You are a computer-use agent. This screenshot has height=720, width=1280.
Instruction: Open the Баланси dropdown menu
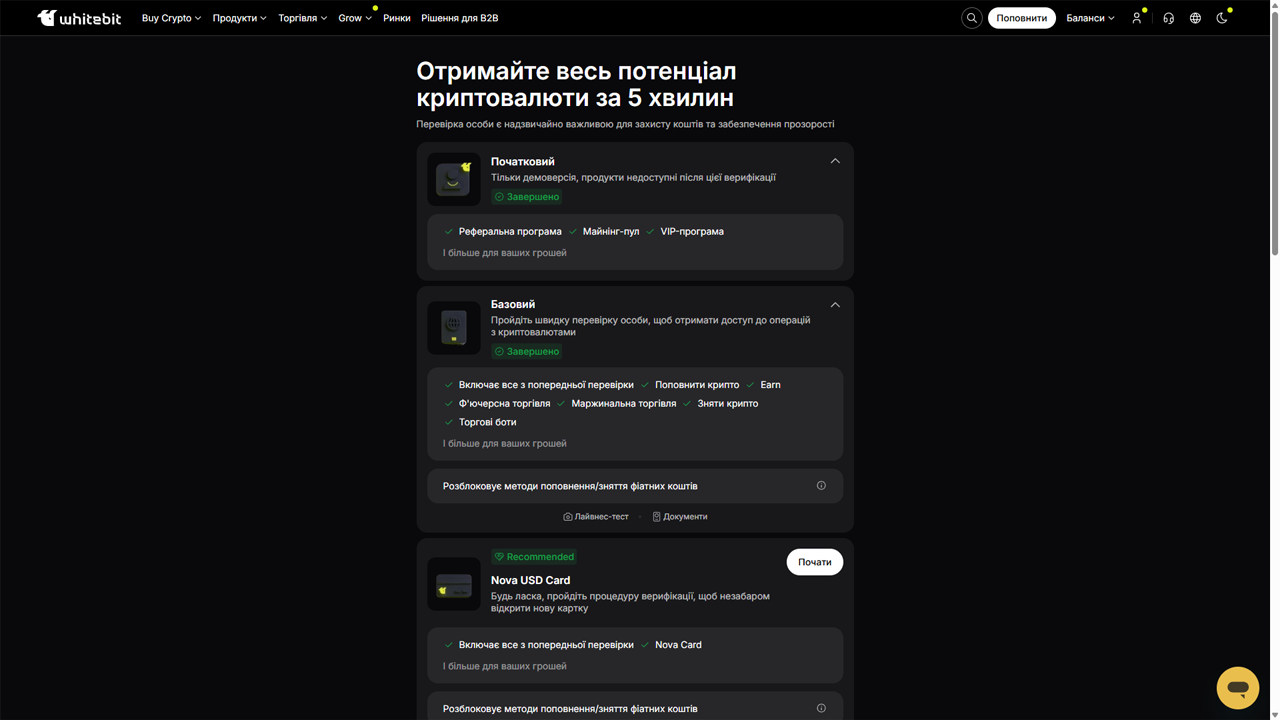click(x=1090, y=18)
